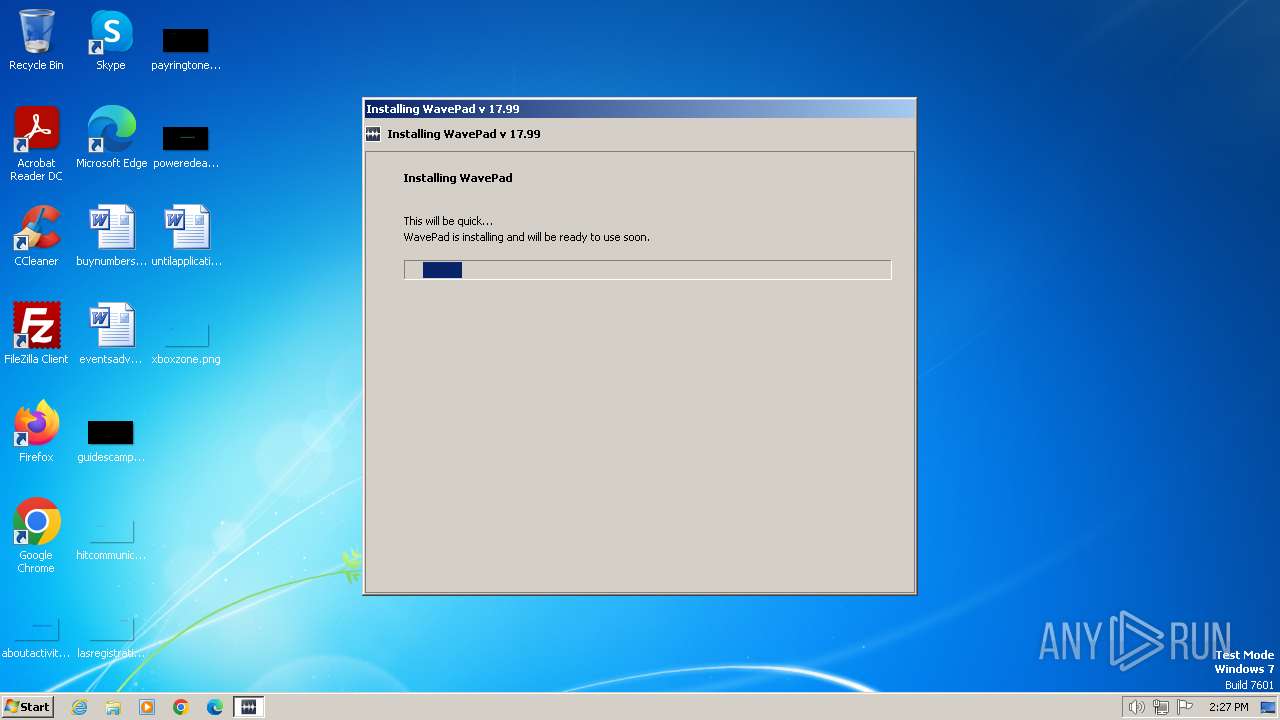Click the installer title bar text

pyautogui.click(x=443, y=109)
